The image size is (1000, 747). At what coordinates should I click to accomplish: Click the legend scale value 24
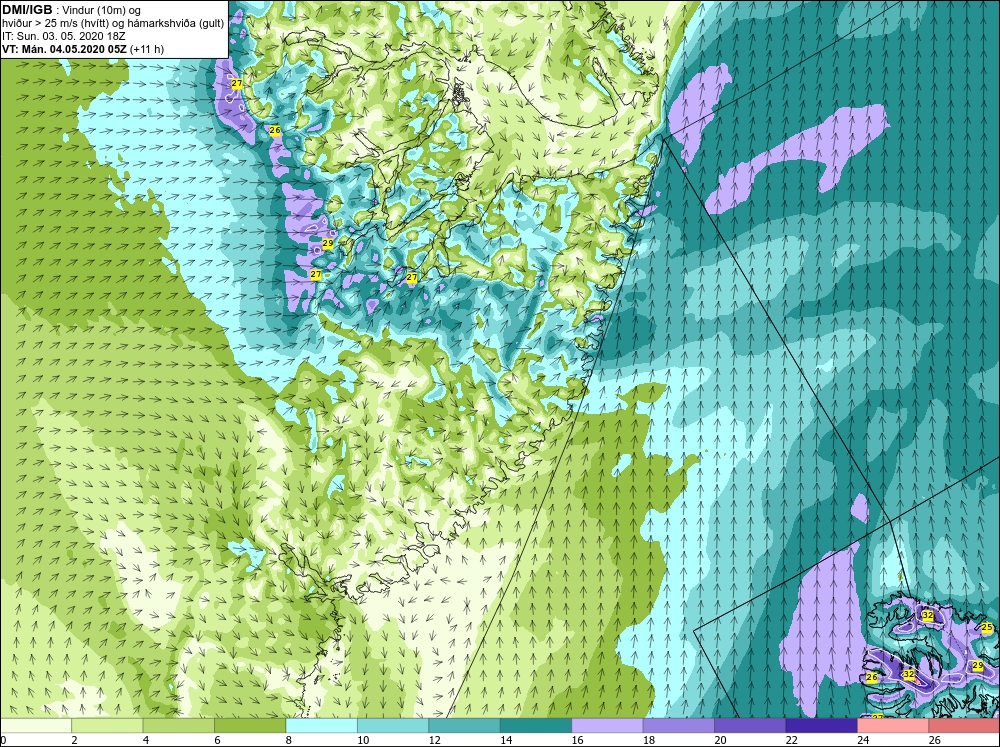point(864,740)
